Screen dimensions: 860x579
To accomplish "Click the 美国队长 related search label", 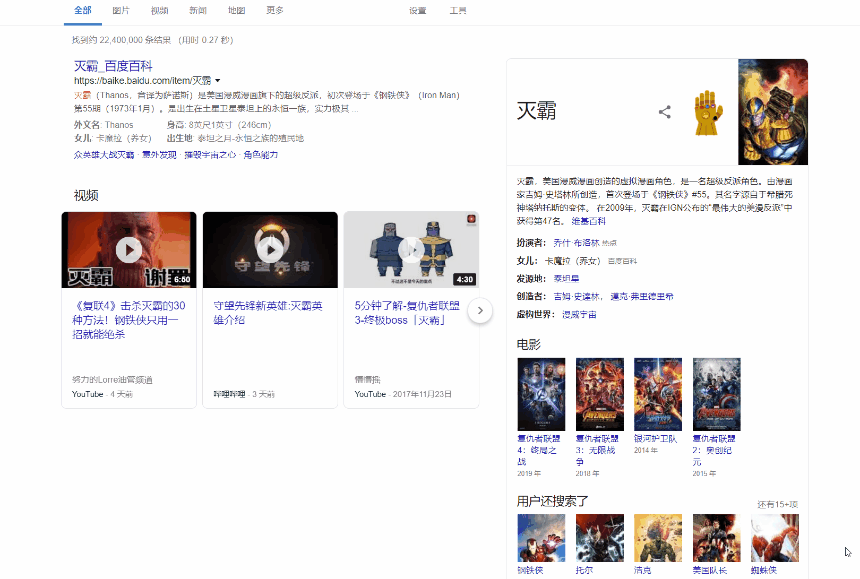I will click(710, 570).
